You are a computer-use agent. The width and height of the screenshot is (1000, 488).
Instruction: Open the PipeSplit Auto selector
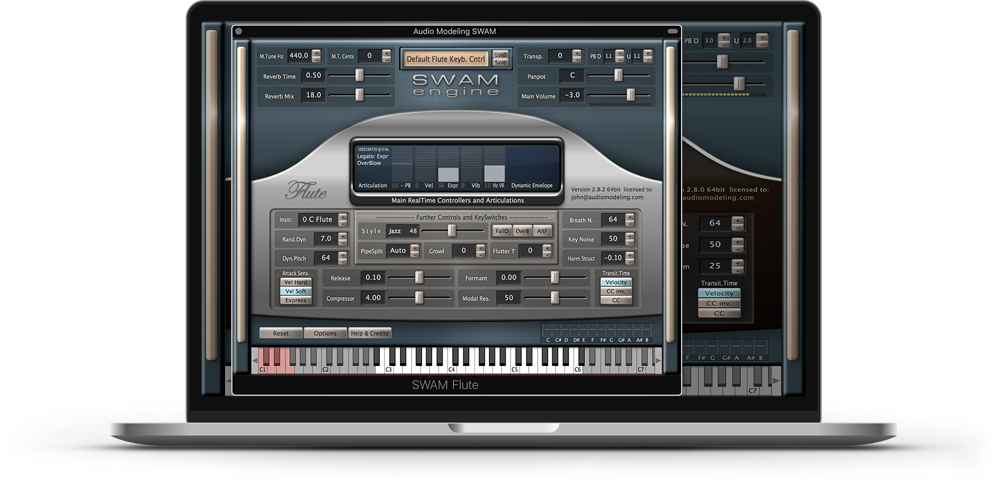click(x=398, y=251)
